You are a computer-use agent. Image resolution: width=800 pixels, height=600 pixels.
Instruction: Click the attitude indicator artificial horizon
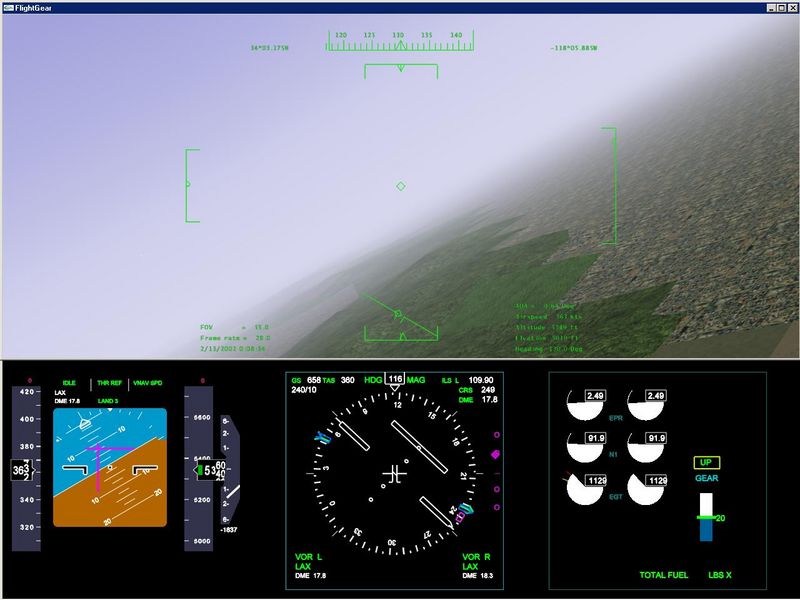(110, 467)
